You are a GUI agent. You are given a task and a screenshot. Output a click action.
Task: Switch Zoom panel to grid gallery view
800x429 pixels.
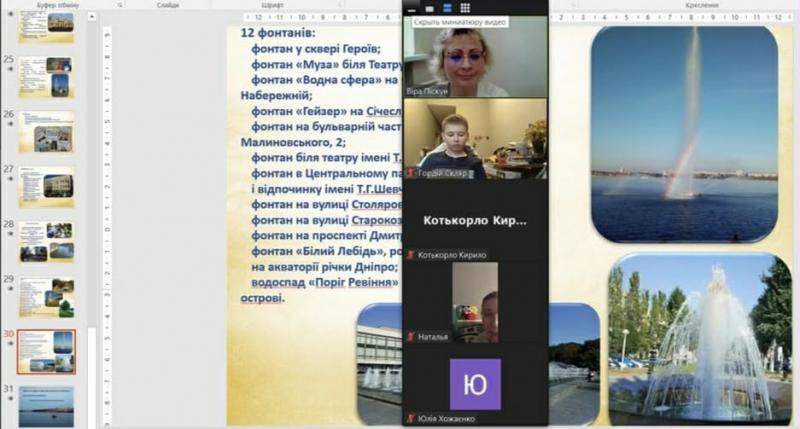465,9
